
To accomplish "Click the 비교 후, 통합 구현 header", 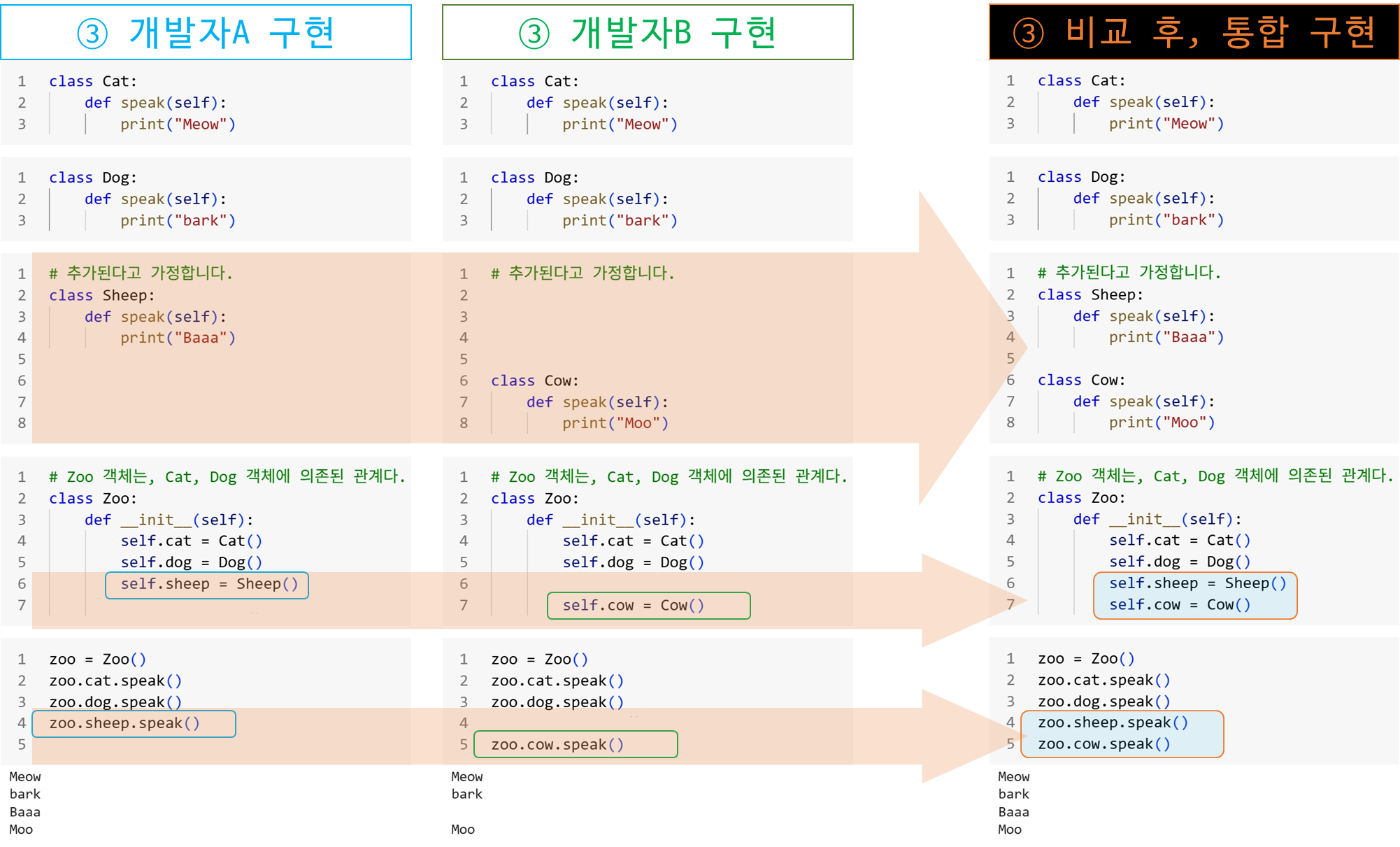I will click(x=1220, y=32).
